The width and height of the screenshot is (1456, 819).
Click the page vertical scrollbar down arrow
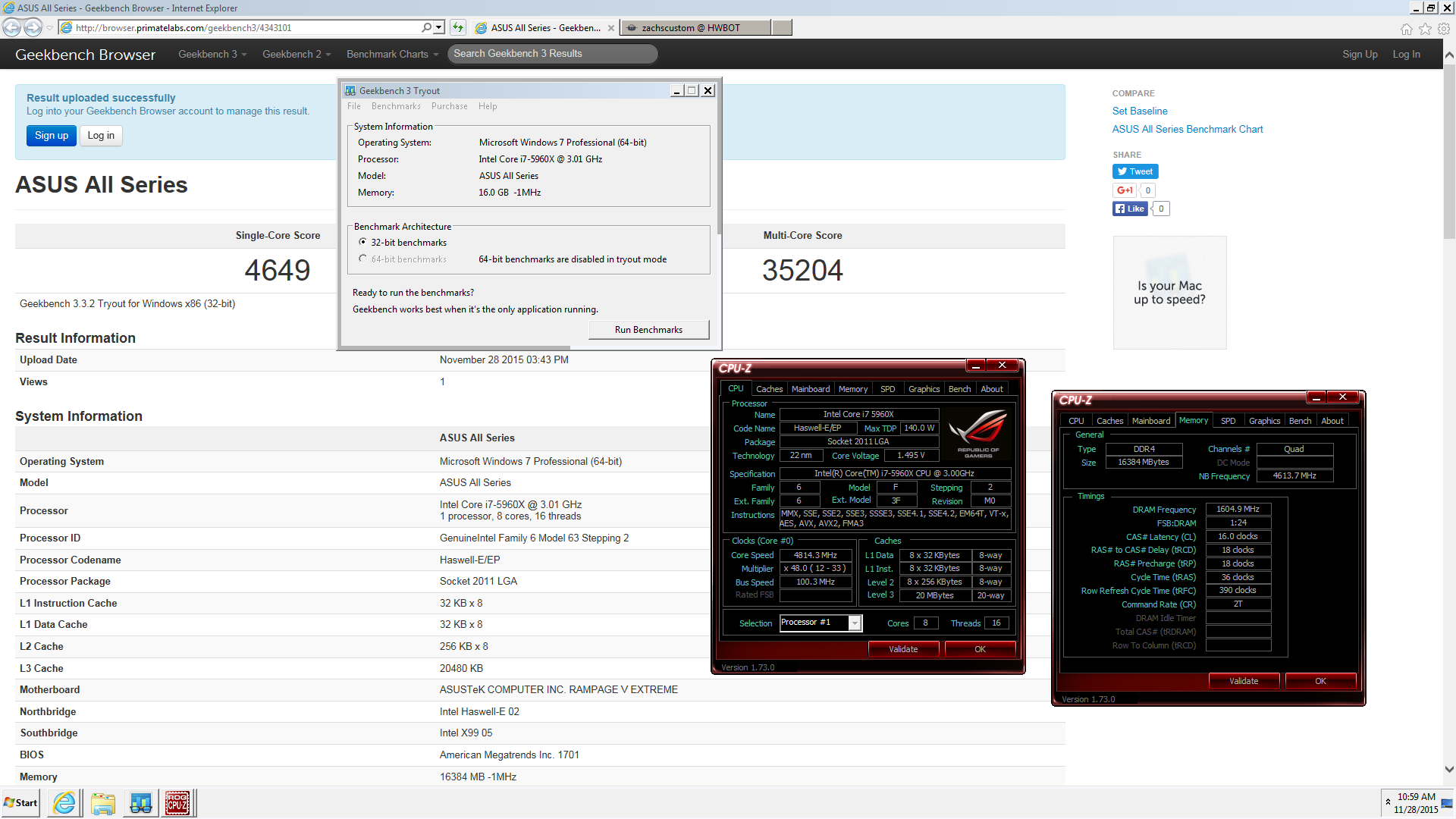click(x=1449, y=769)
